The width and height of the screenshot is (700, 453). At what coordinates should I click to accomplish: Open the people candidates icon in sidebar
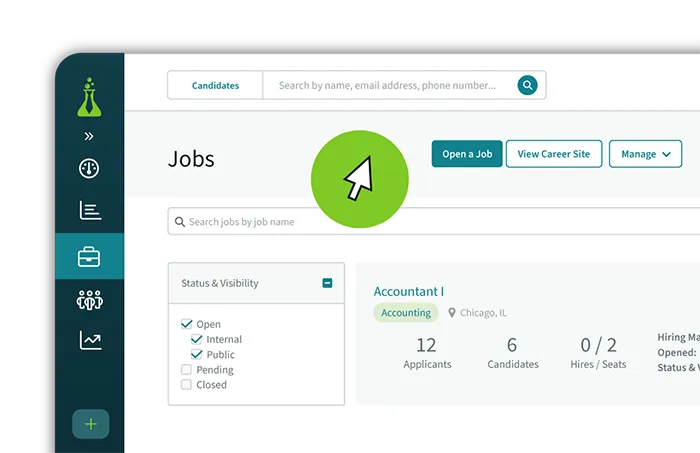(89, 300)
